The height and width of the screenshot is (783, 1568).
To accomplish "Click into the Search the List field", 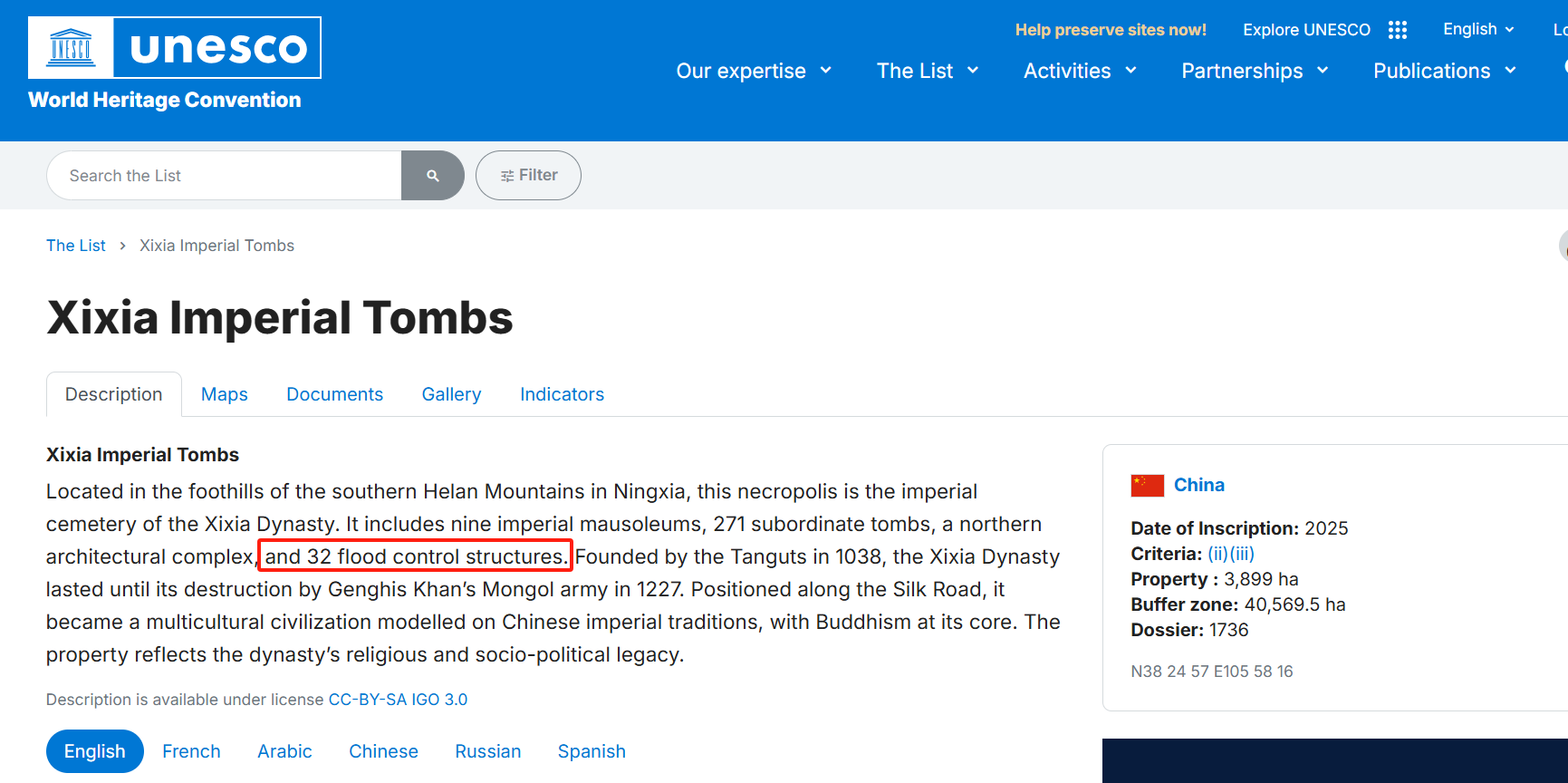I will pos(224,176).
